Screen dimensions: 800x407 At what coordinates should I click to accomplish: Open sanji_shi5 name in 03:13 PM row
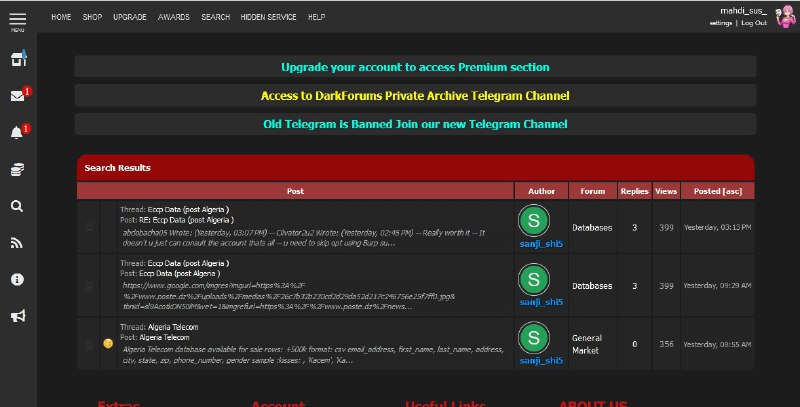541,244
